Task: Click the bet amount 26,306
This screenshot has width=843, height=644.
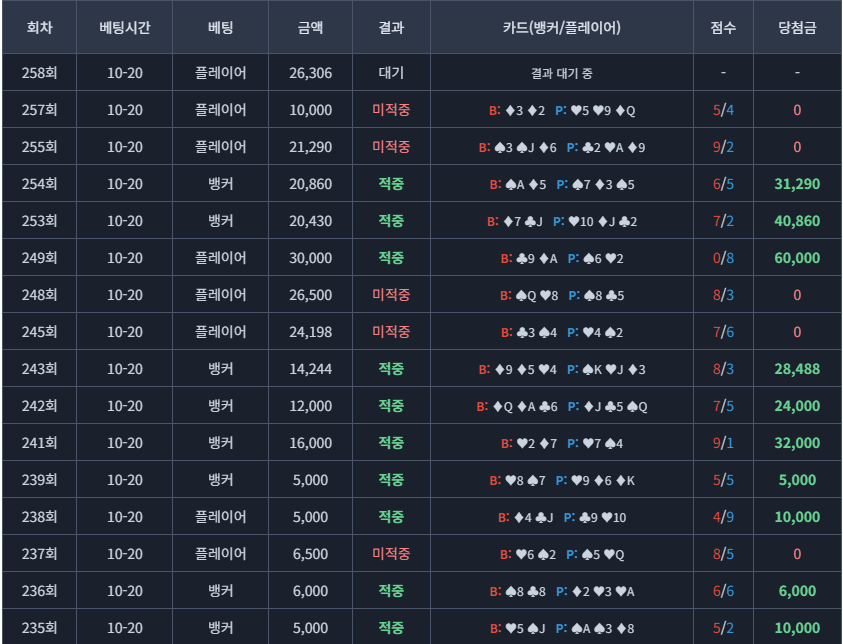Action: 310,73
